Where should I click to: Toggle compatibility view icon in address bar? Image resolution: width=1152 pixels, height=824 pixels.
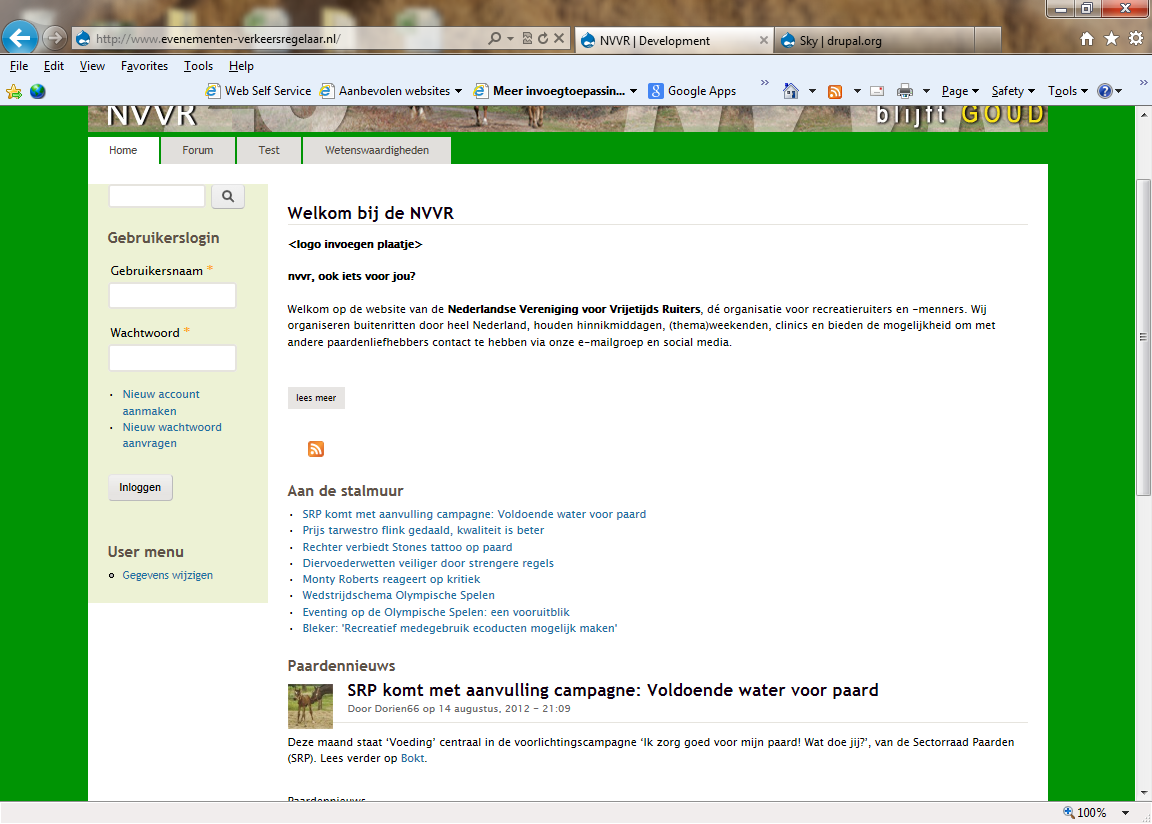[x=527, y=38]
